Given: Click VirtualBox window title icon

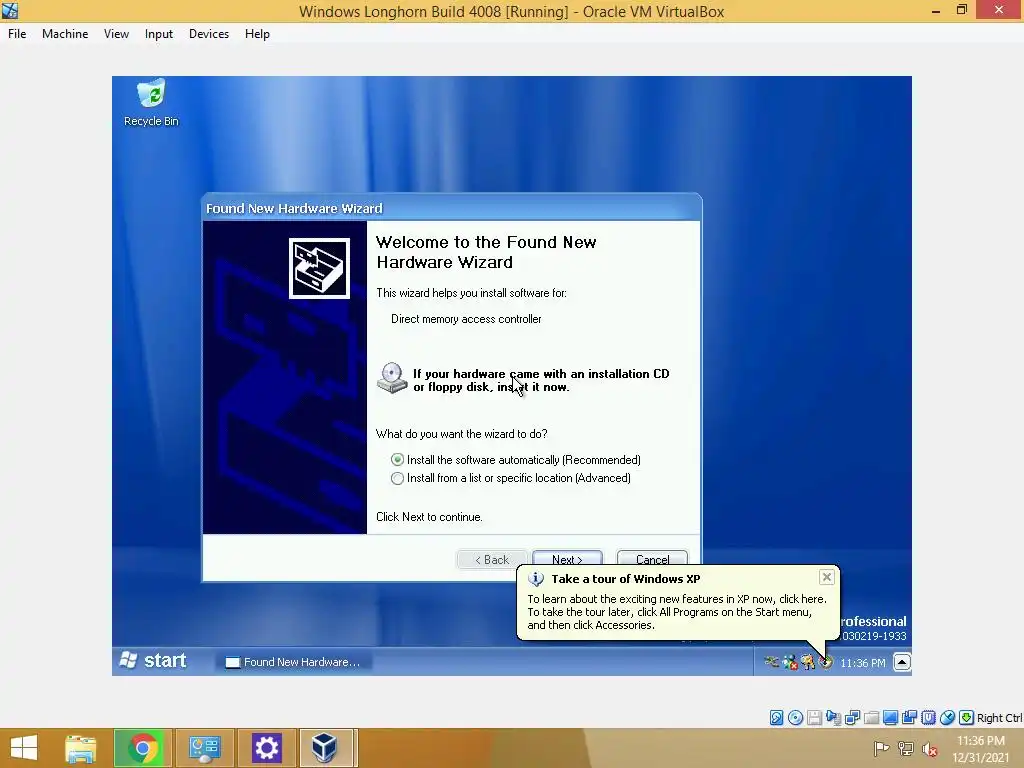Looking at the screenshot, I should tap(10, 10).
